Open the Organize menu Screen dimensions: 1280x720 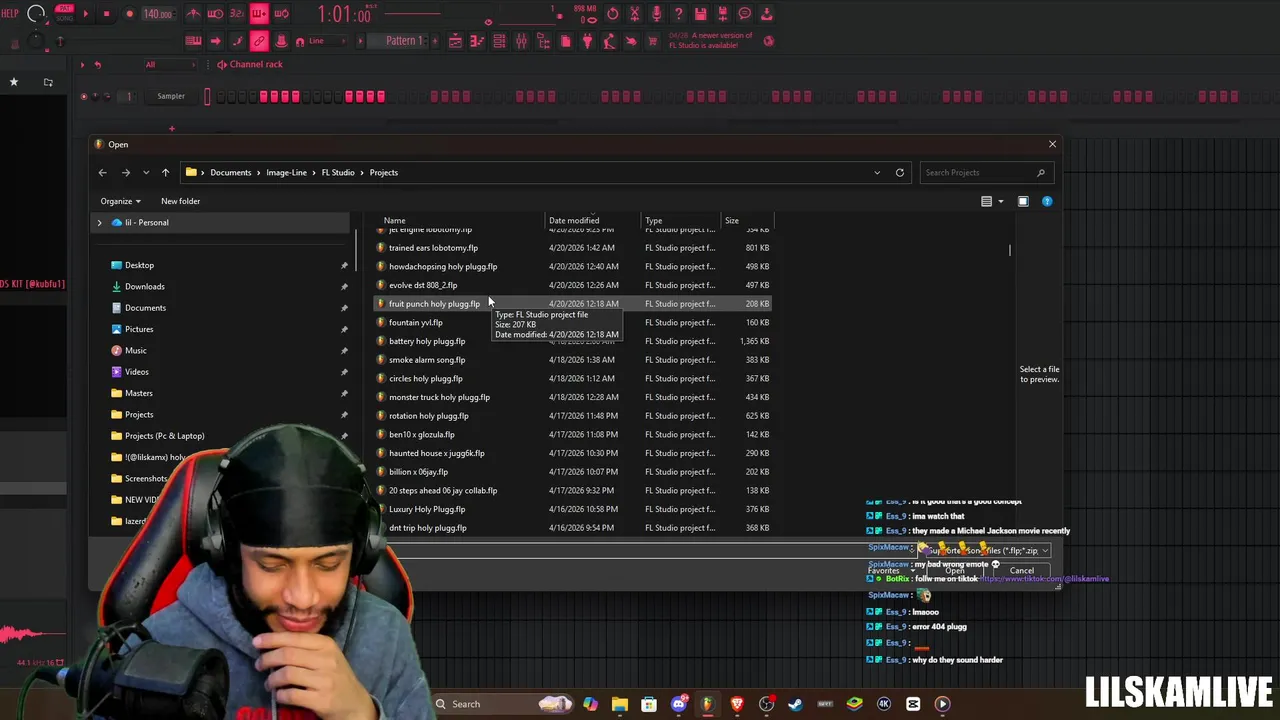[120, 201]
